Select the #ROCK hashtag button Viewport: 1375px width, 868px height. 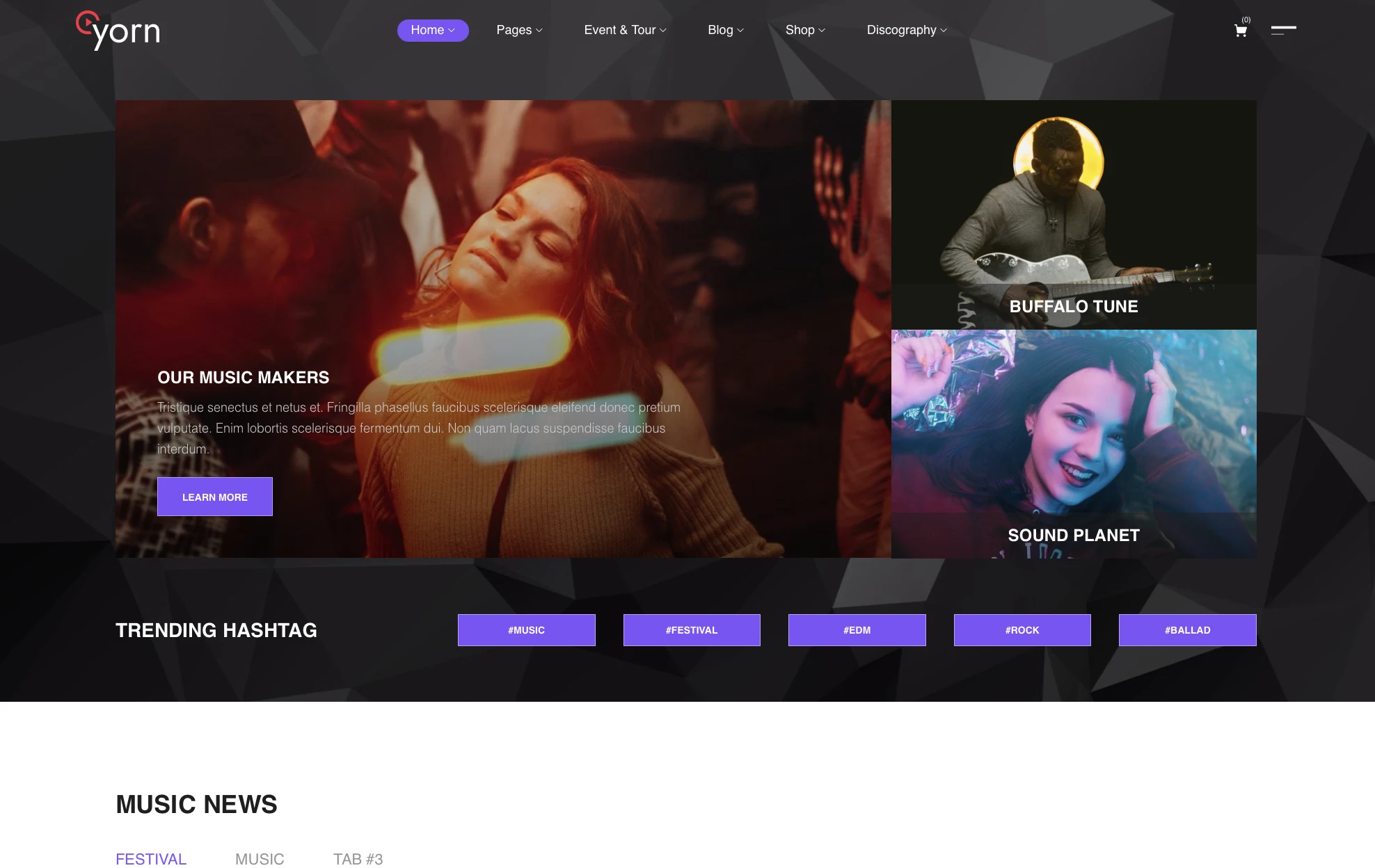tap(1022, 630)
